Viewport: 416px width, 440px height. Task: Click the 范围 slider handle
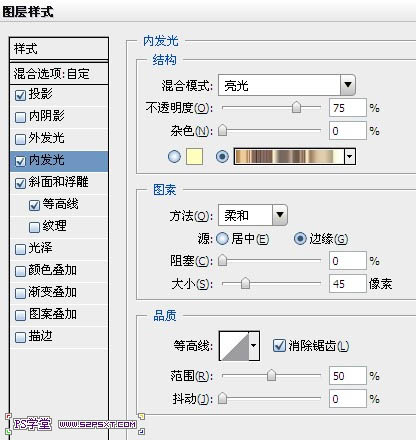pos(272,375)
